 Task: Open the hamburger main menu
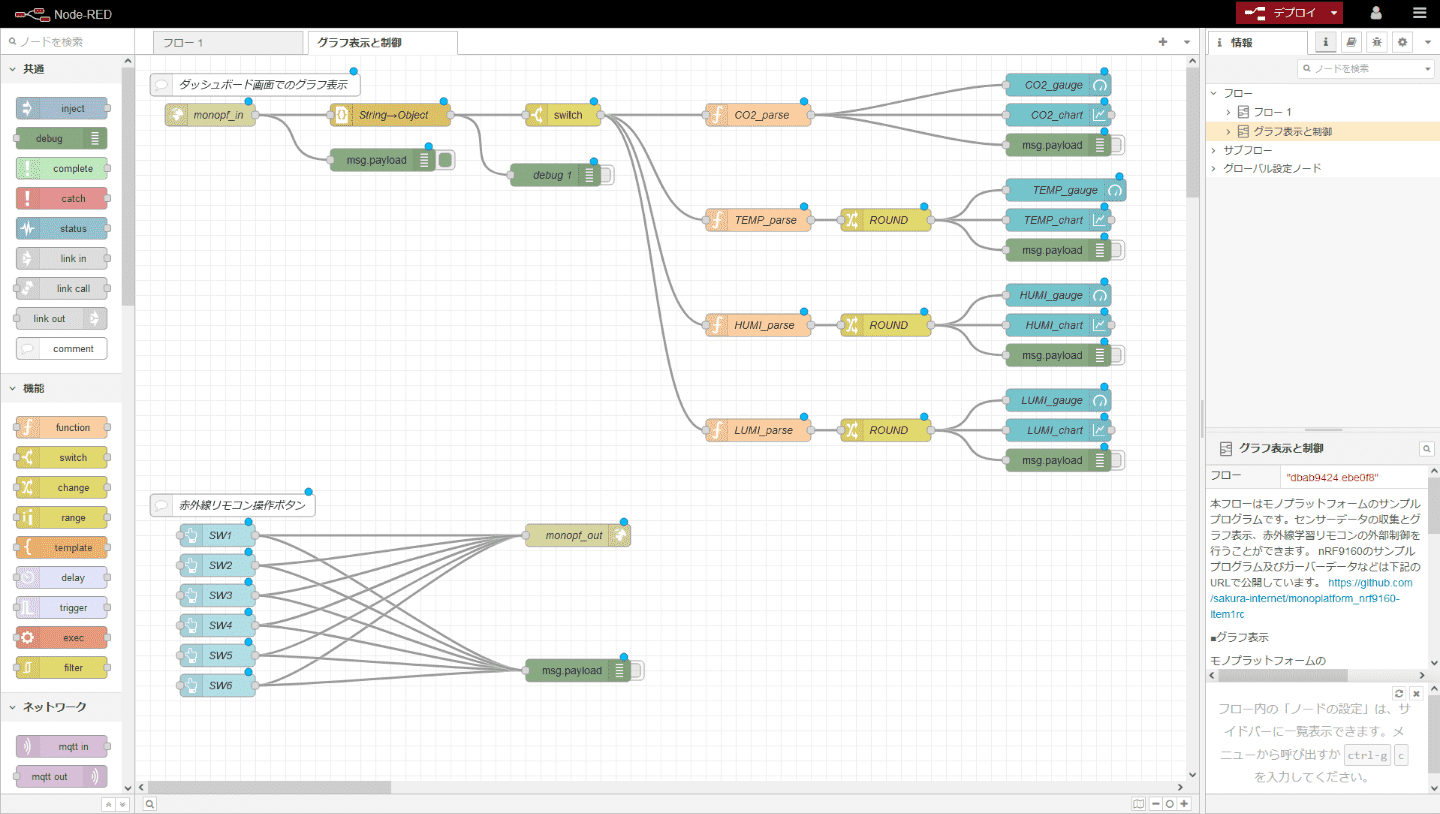point(1419,13)
